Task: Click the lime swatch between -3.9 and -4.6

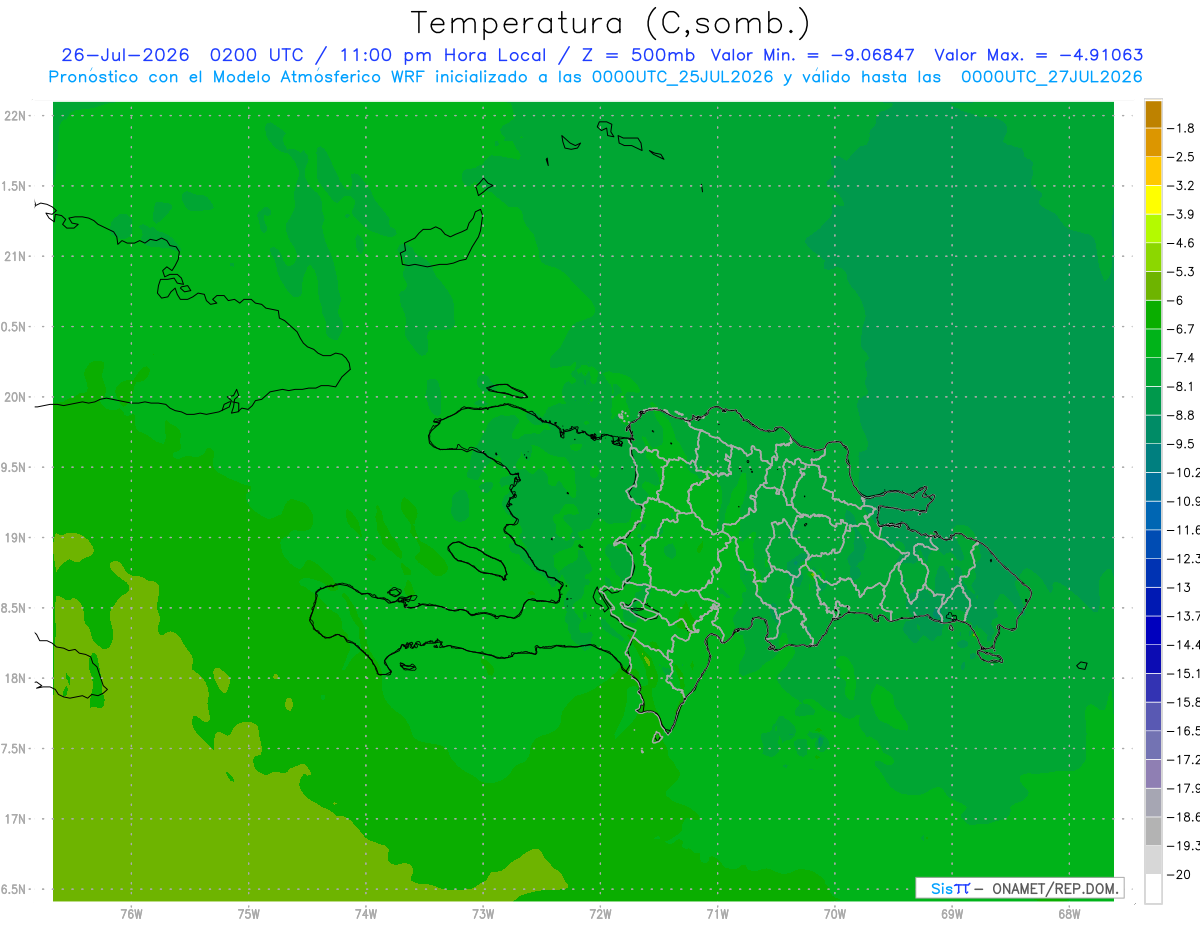Action: (1153, 229)
